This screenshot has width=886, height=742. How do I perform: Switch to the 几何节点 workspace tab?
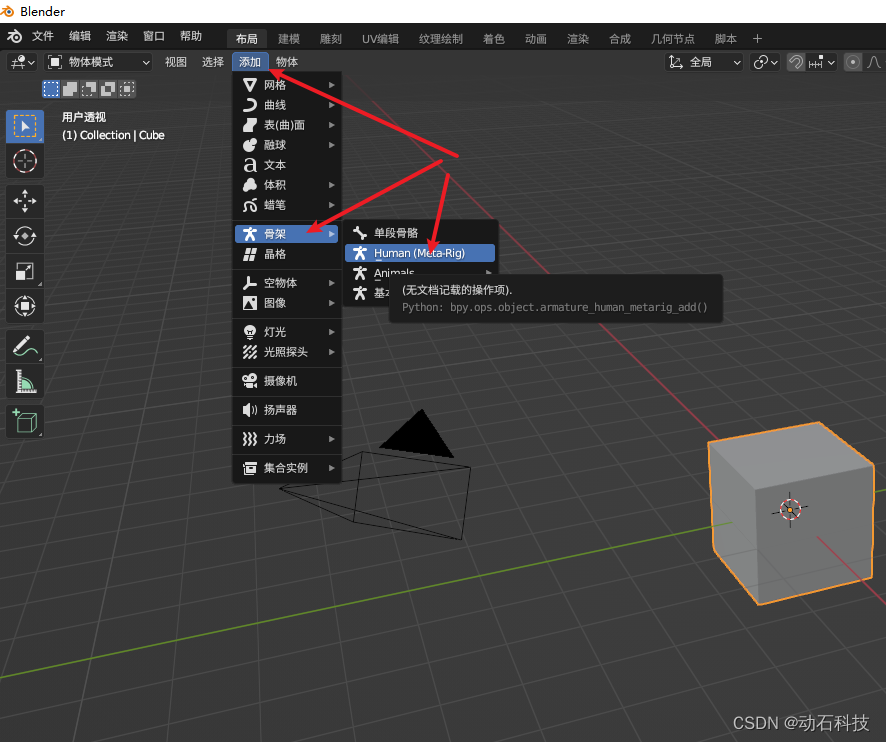tap(672, 39)
